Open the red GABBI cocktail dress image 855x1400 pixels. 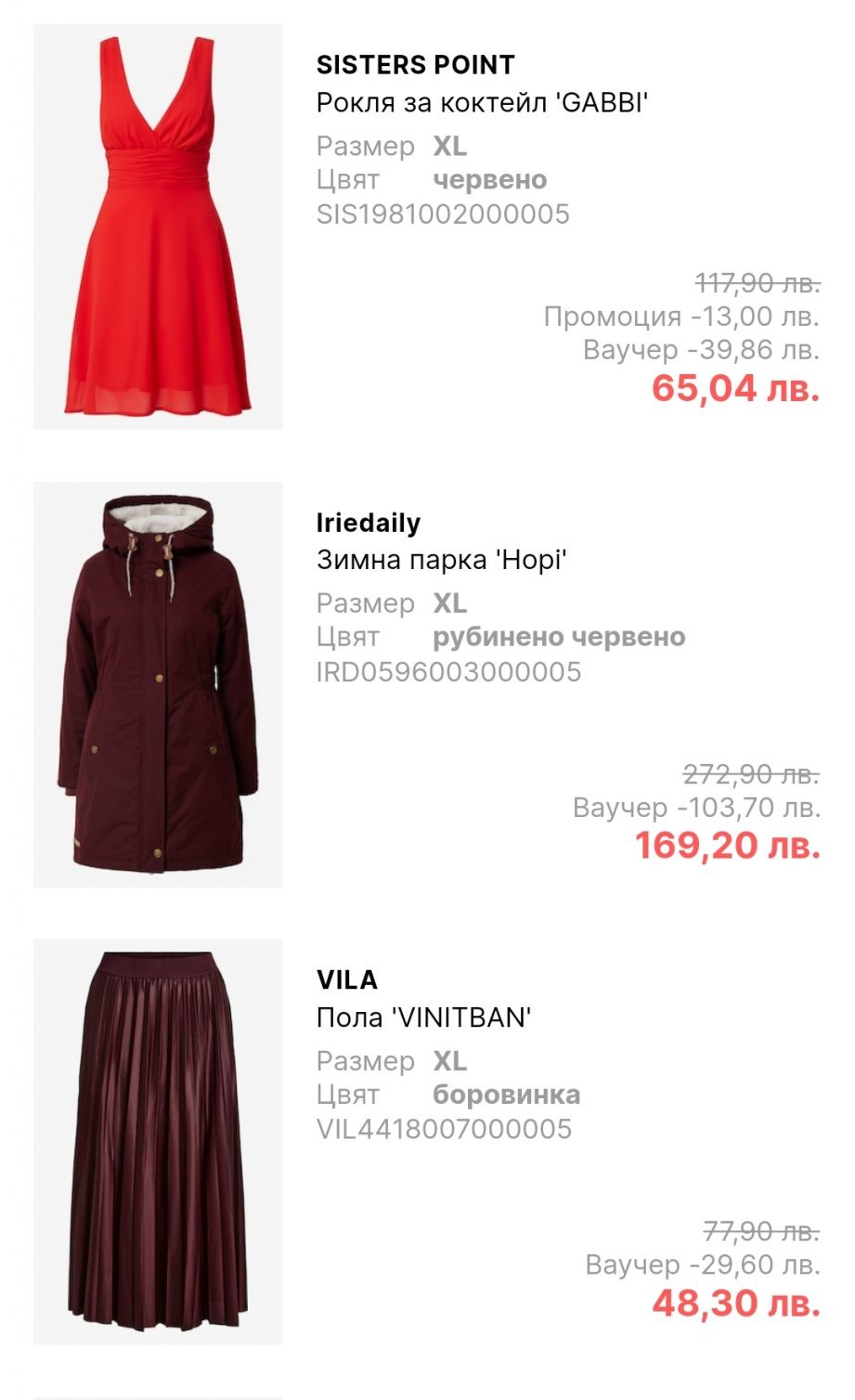158,227
